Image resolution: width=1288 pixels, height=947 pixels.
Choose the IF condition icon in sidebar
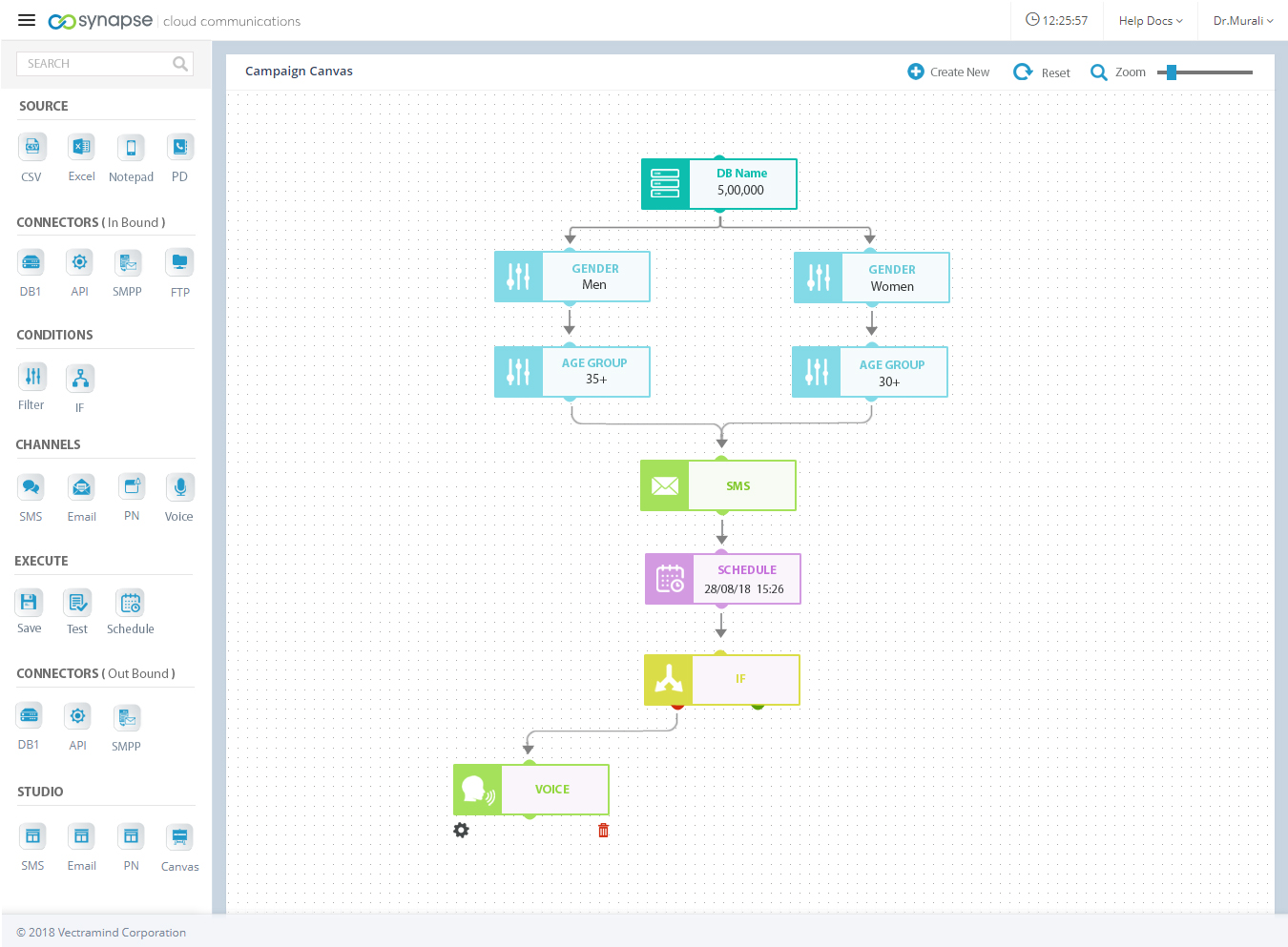click(x=80, y=379)
